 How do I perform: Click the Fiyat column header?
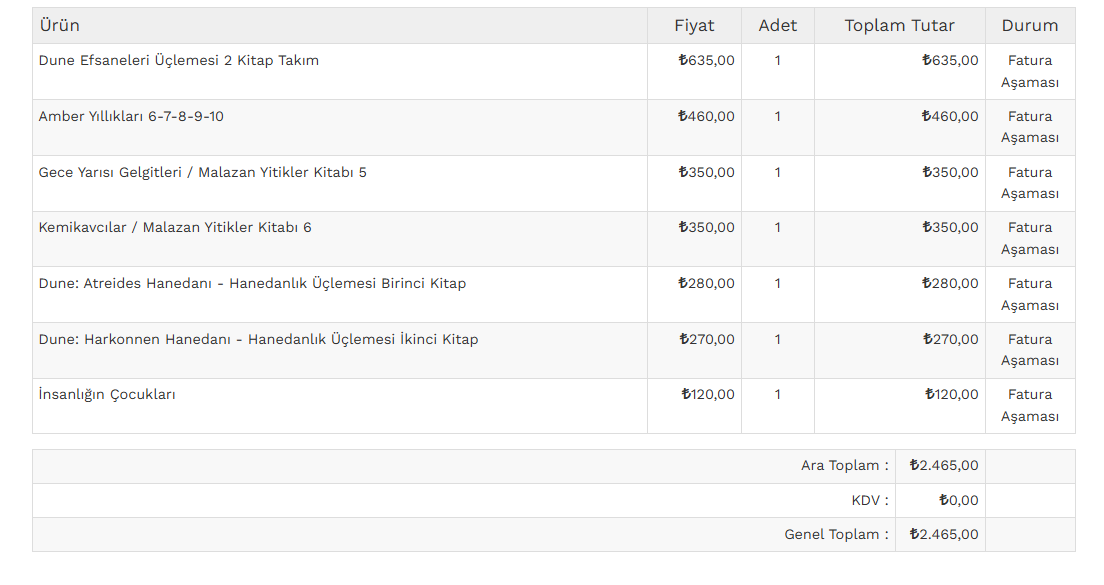(694, 26)
